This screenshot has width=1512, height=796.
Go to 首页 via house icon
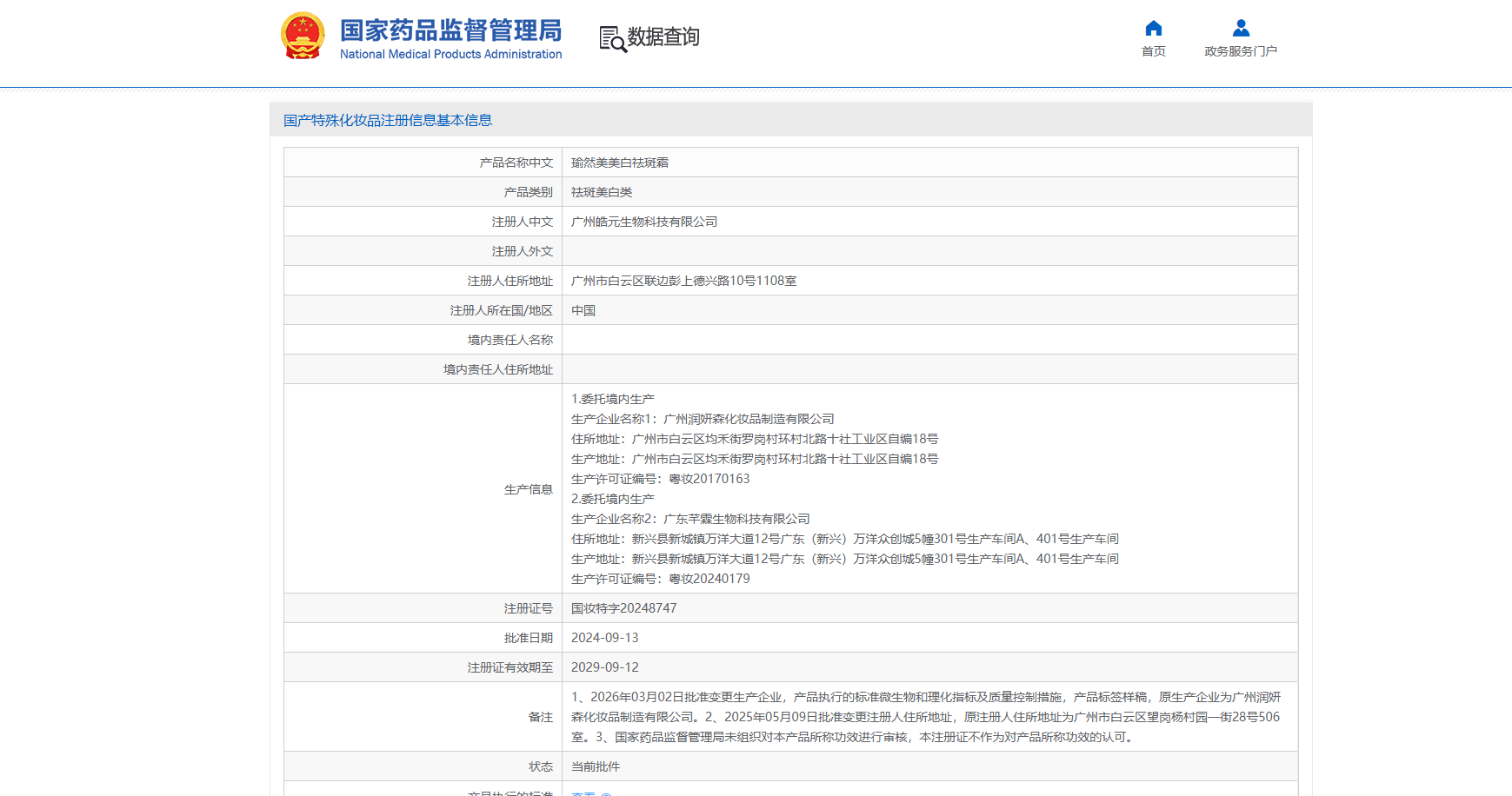tap(1154, 28)
